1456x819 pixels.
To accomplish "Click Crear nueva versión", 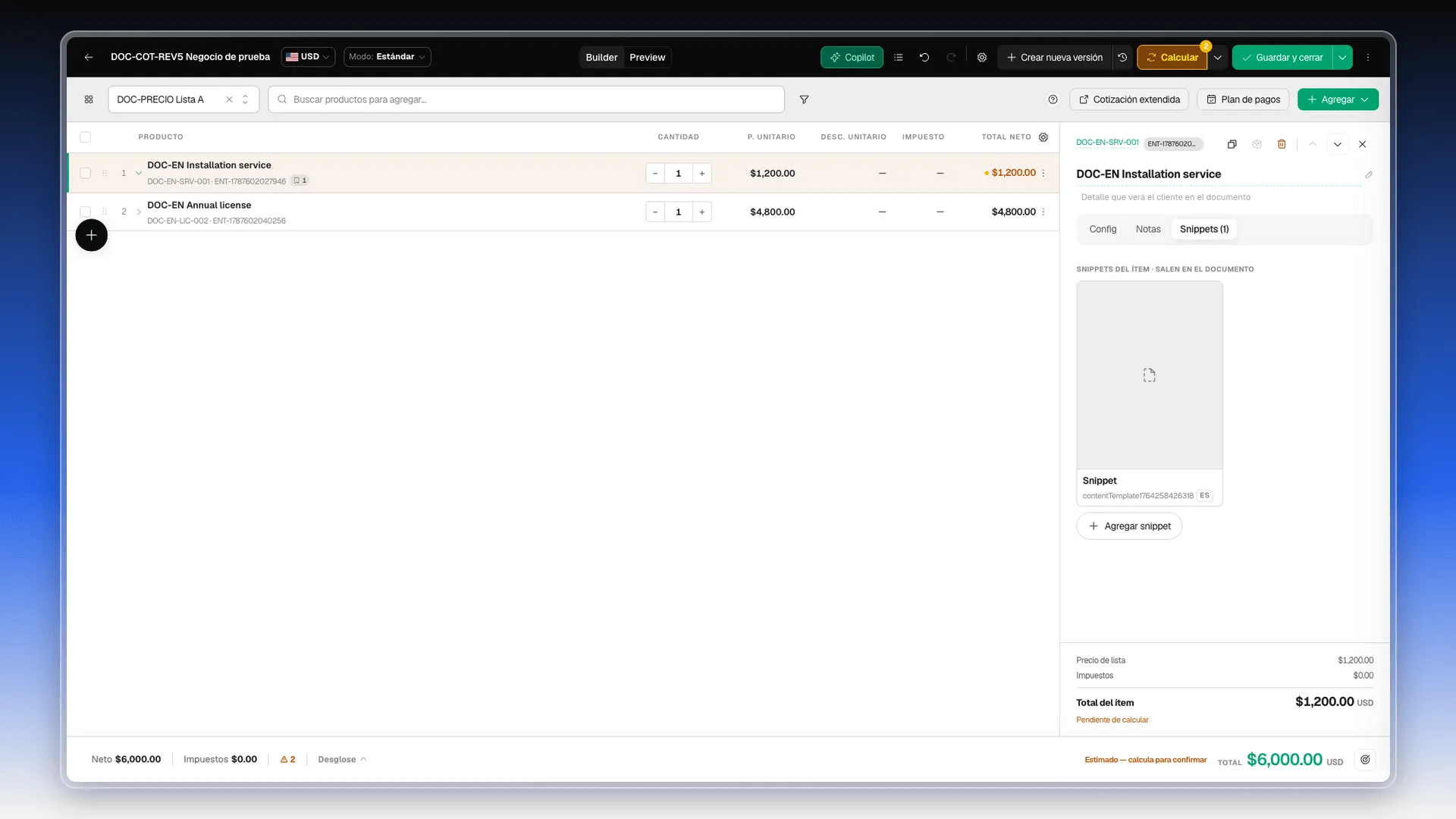I will (1055, 58).
